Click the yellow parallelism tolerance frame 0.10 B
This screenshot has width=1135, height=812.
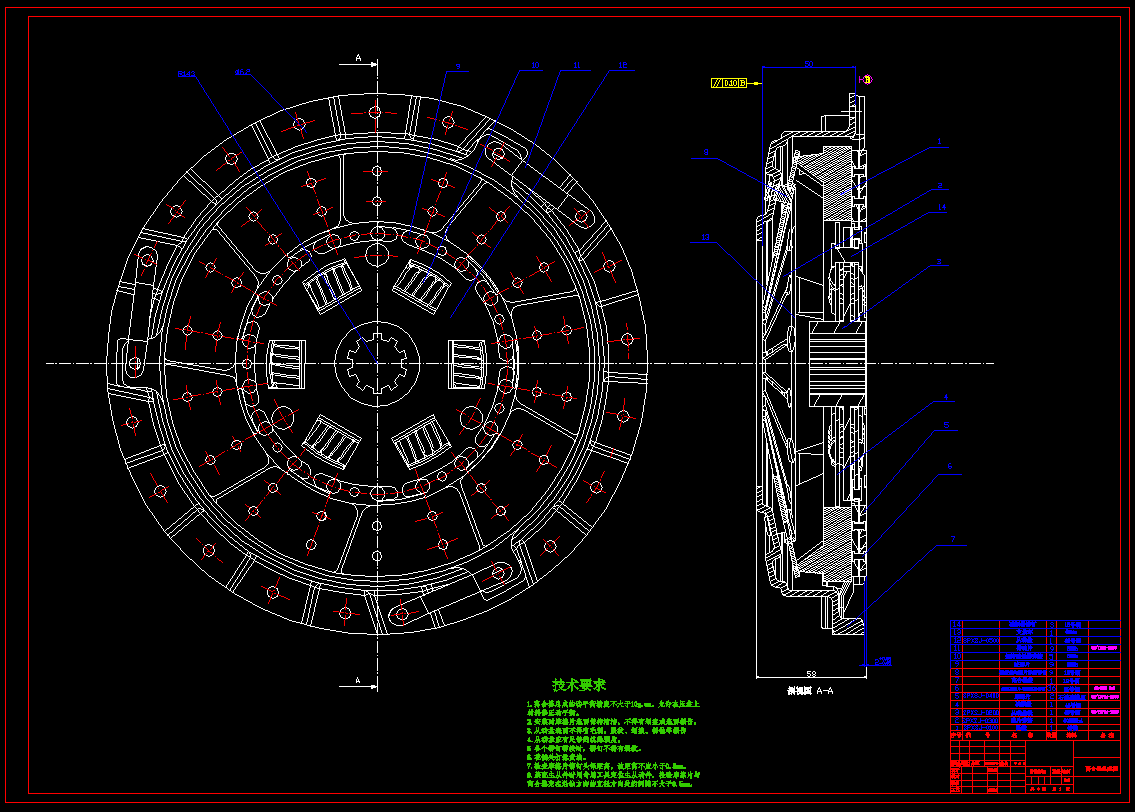pos(729,83)
